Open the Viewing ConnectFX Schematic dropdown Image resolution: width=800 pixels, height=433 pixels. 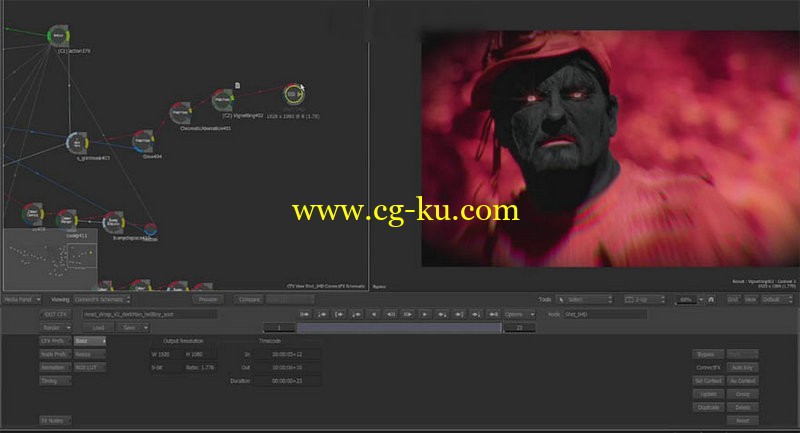[x=102, y=299]
